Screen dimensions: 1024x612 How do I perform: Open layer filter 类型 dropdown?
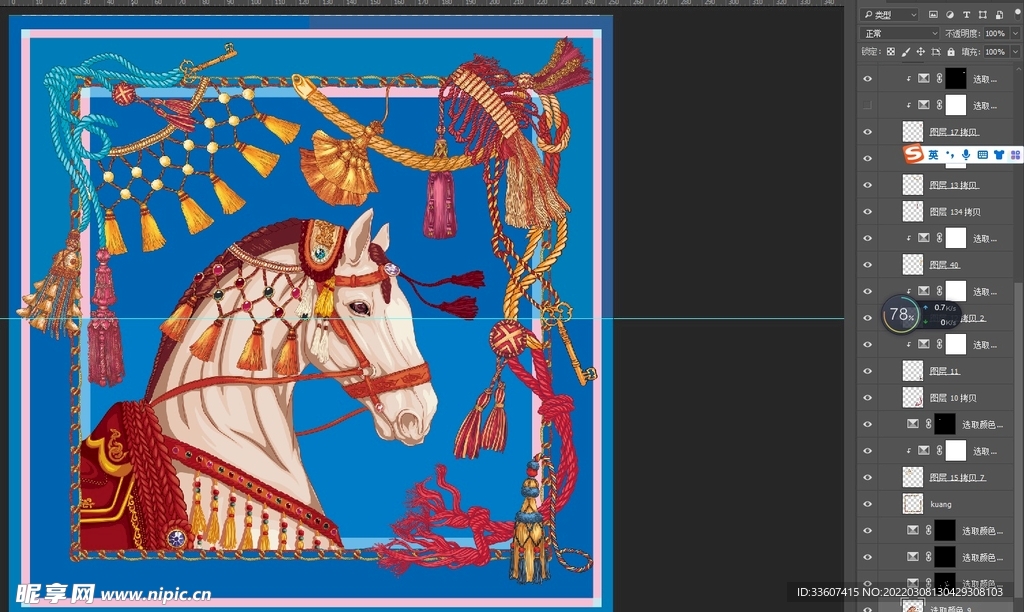coord(889,14)
